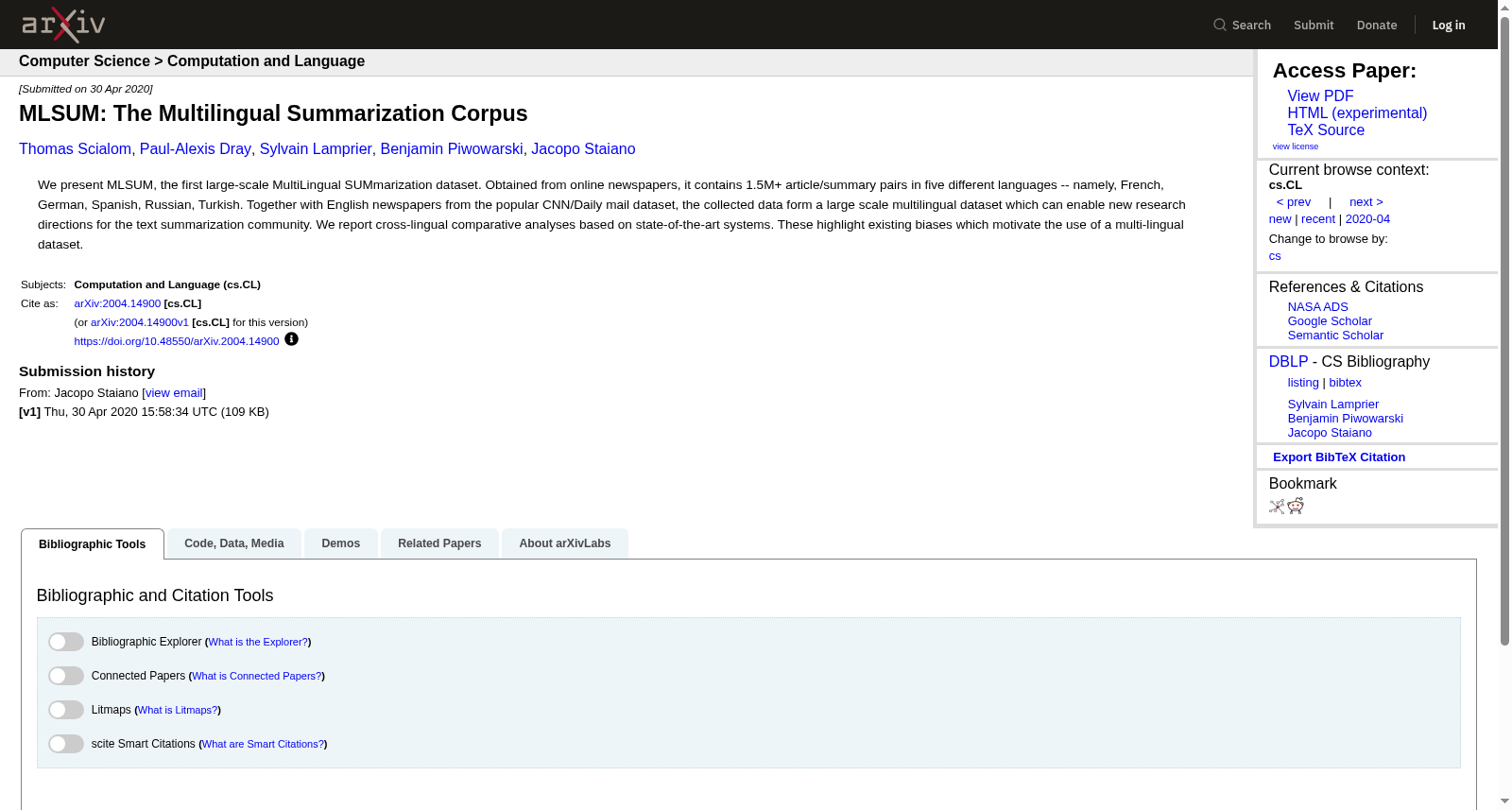Click the page vertical scrollbar

1504,331
